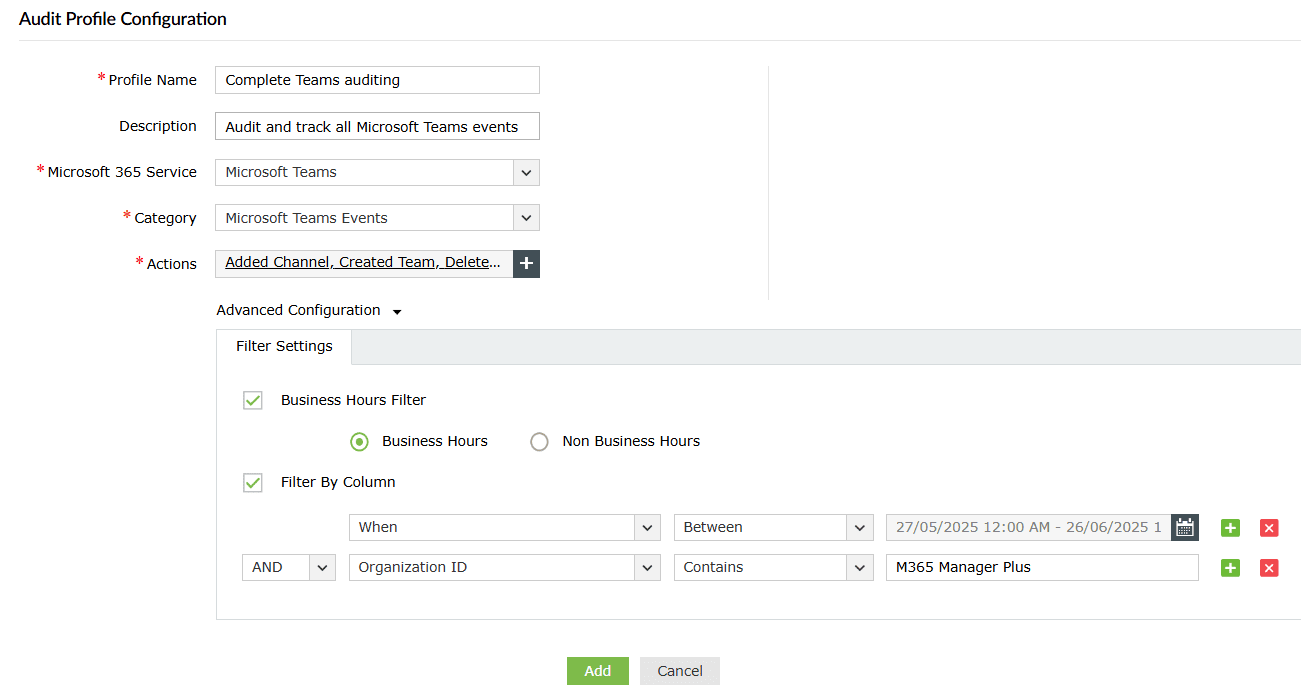Open the calendar date picker icon
The image size is (1301, 695).
1185,527
